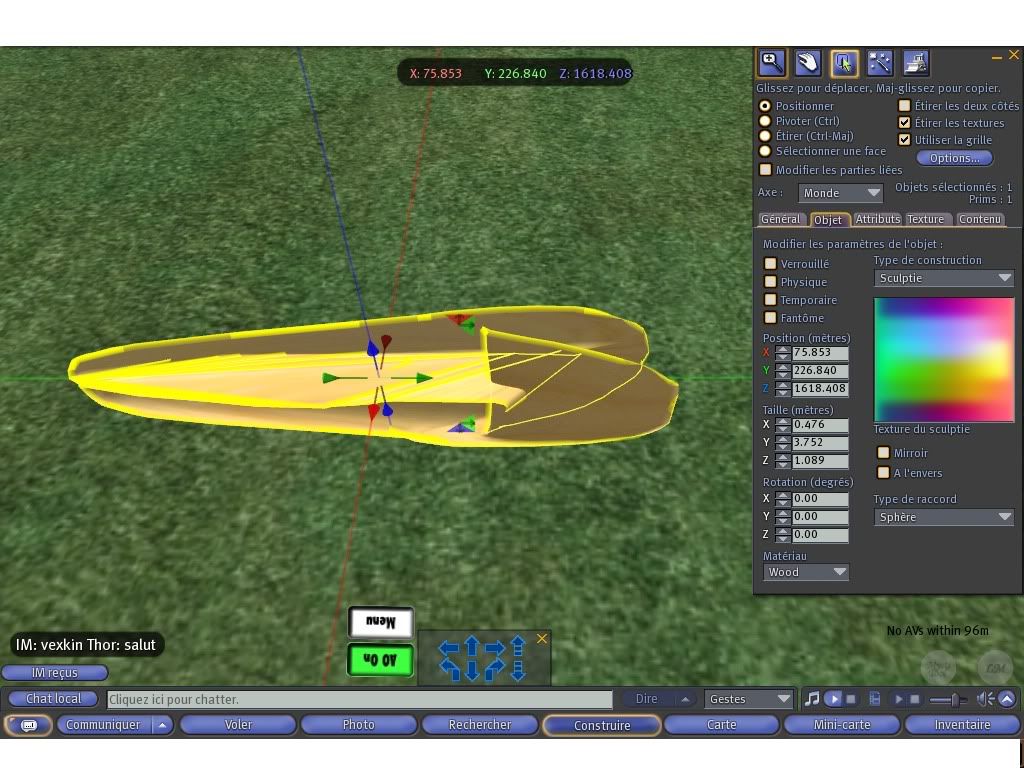Open the Axe dropdown showing Monde

(840, 193)
